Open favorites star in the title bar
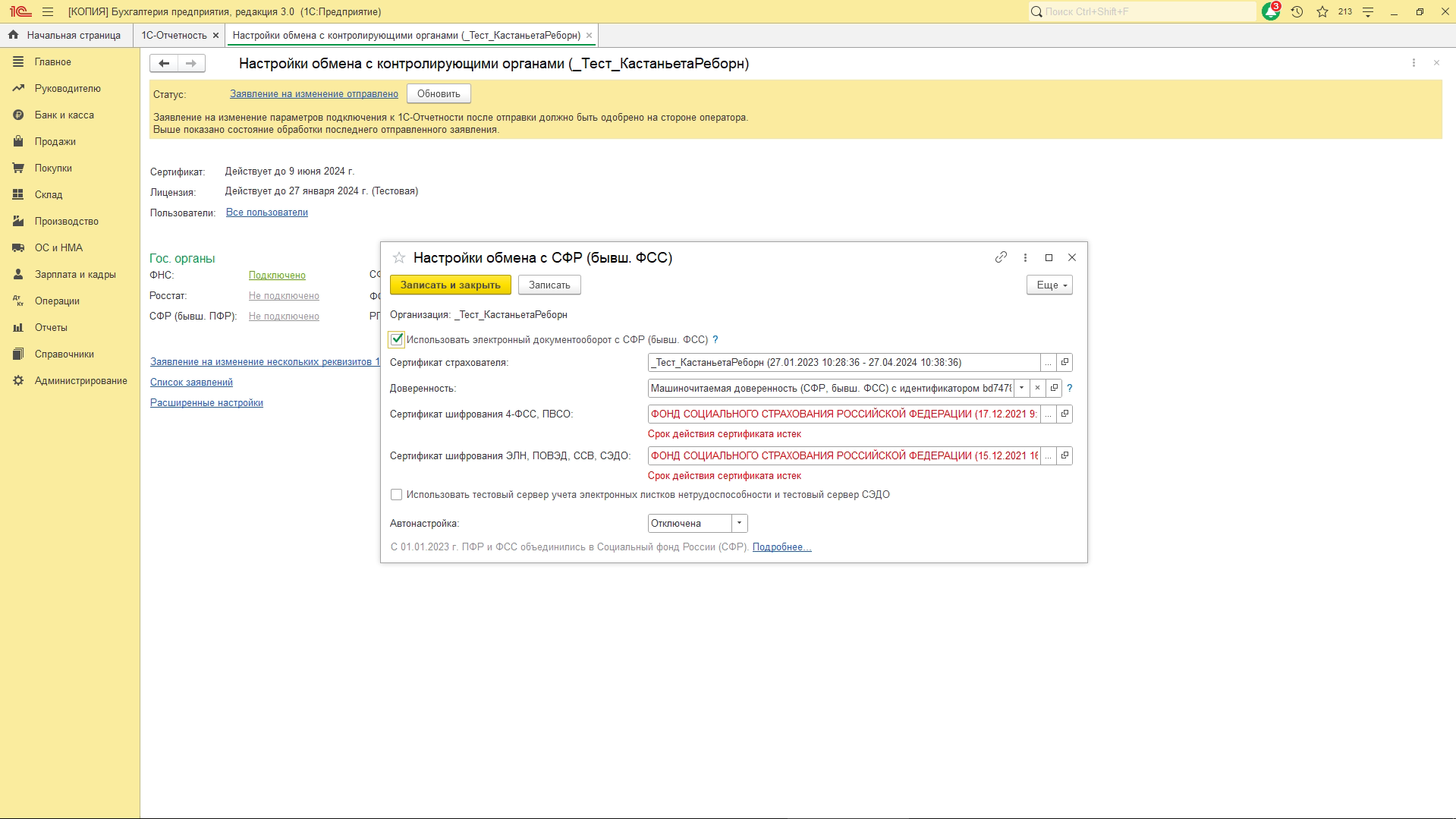Image resolution: width=1456 pixels, height=819 pixels. (x=1322, y=12)
